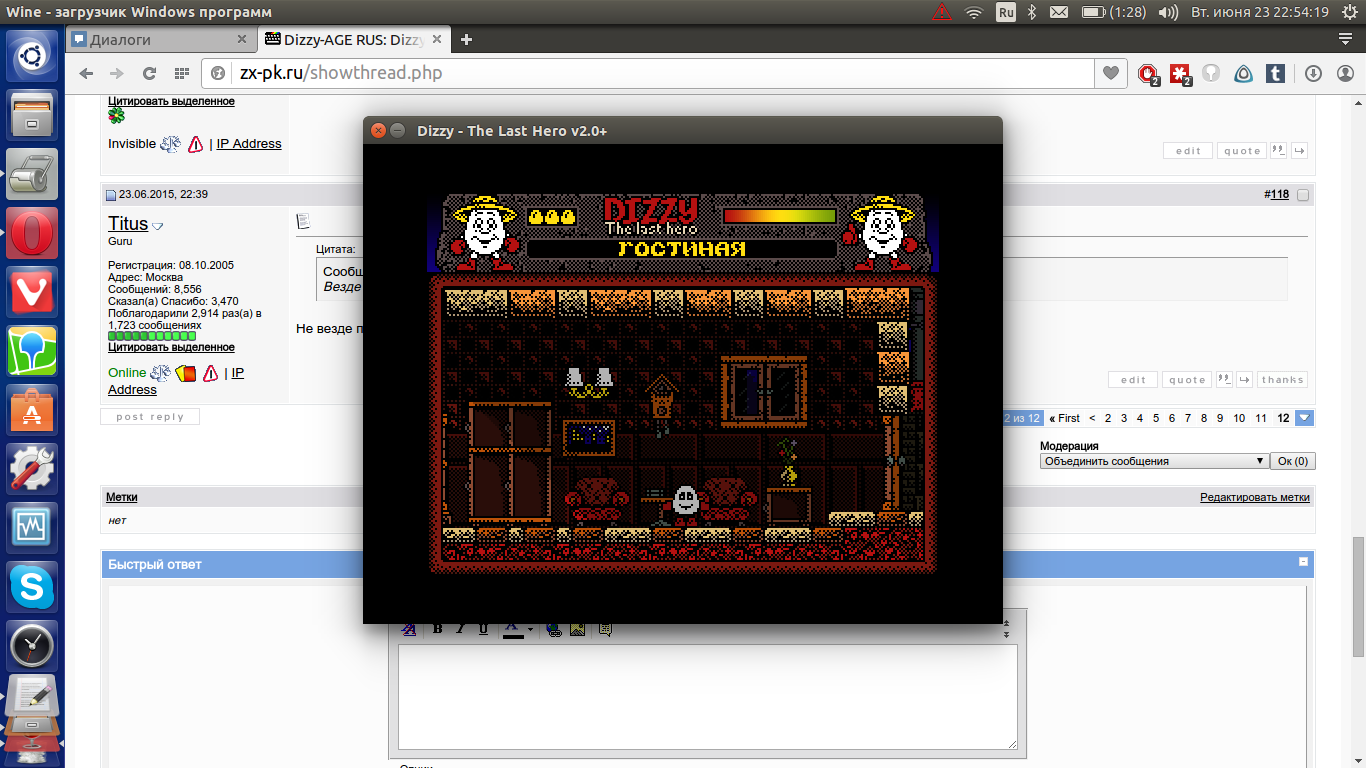Open Skype from the launcher
This screenshot has width=1366, height=768.
32,586
